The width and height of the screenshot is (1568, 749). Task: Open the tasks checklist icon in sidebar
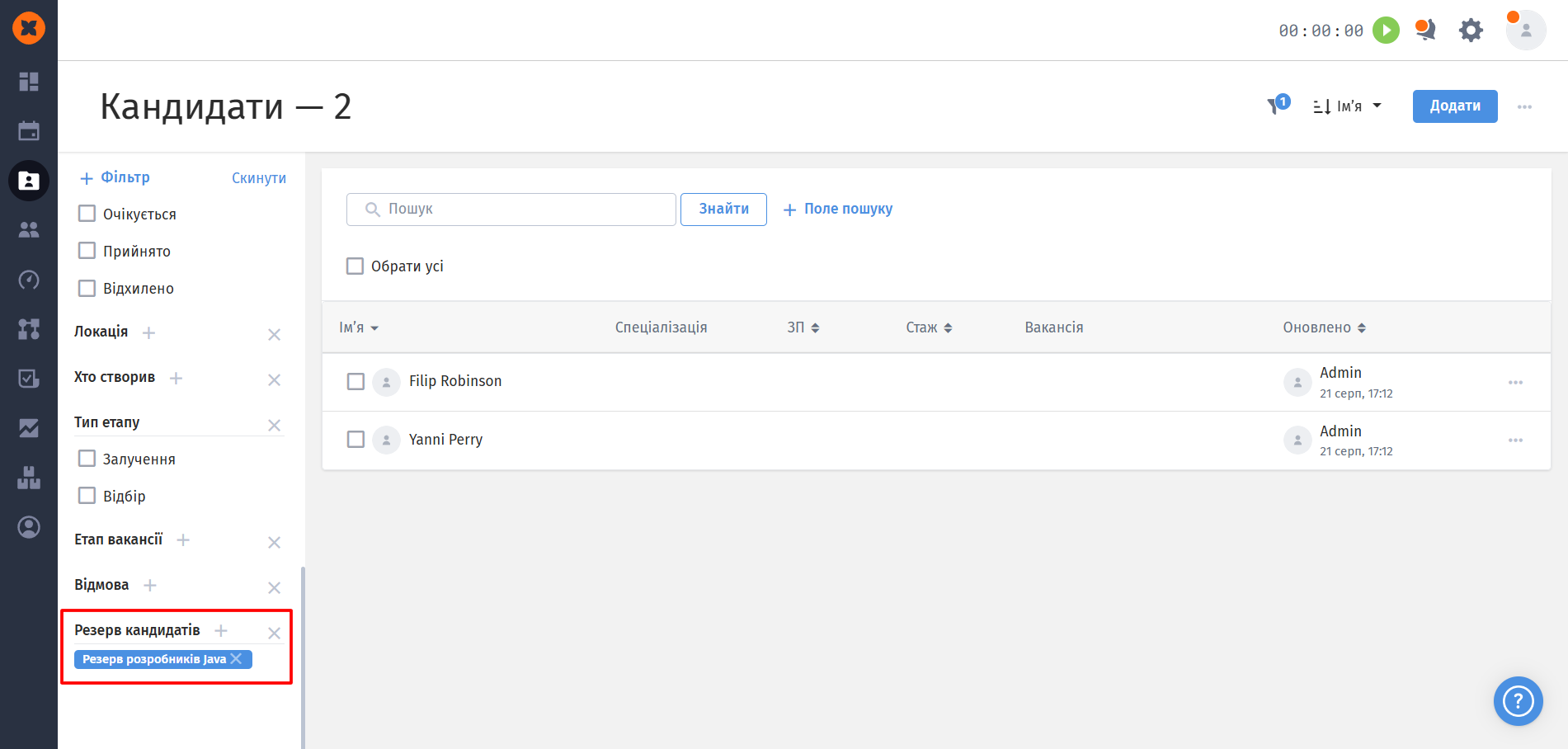pos(29,379)
